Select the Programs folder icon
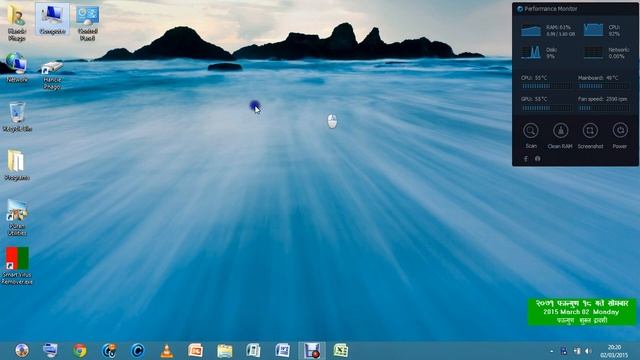Viewport: 640px width, 360px height. (17, 165)
